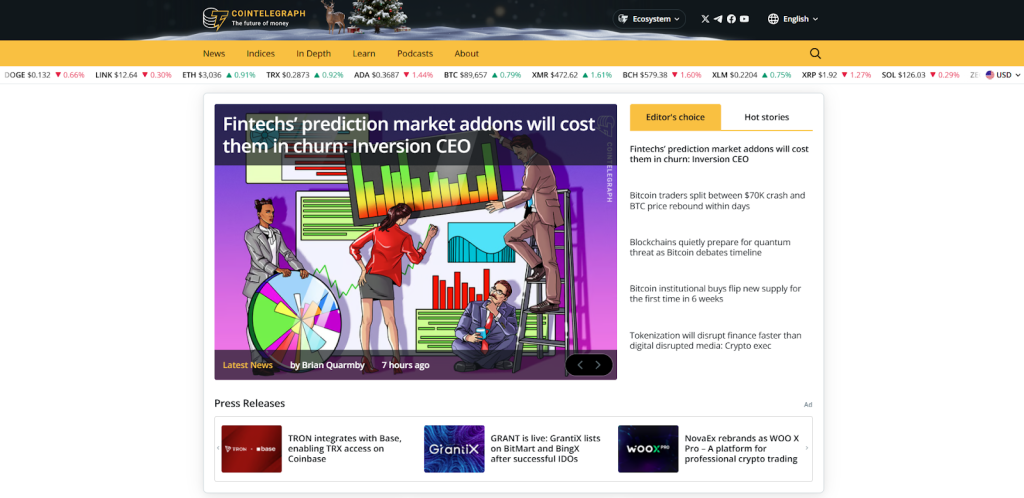
Task: Click the search magnifier icon
Action: point(815,54)
